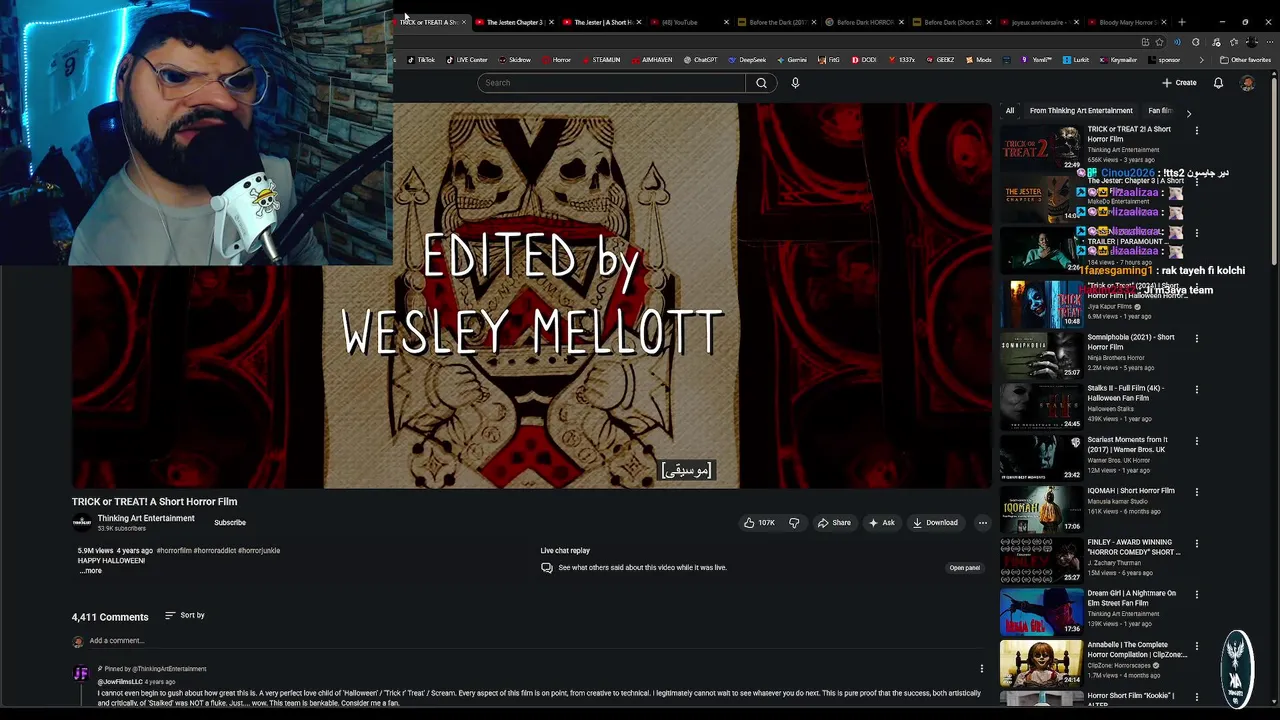Click the YouTube search magnifier button

click(x=761, y=83)
